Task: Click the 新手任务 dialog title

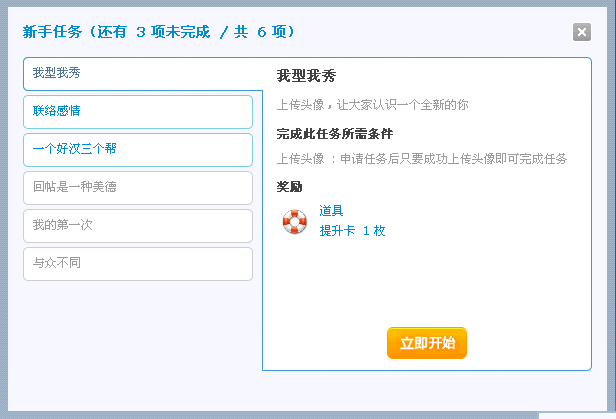Action: [x=55, y=32]
